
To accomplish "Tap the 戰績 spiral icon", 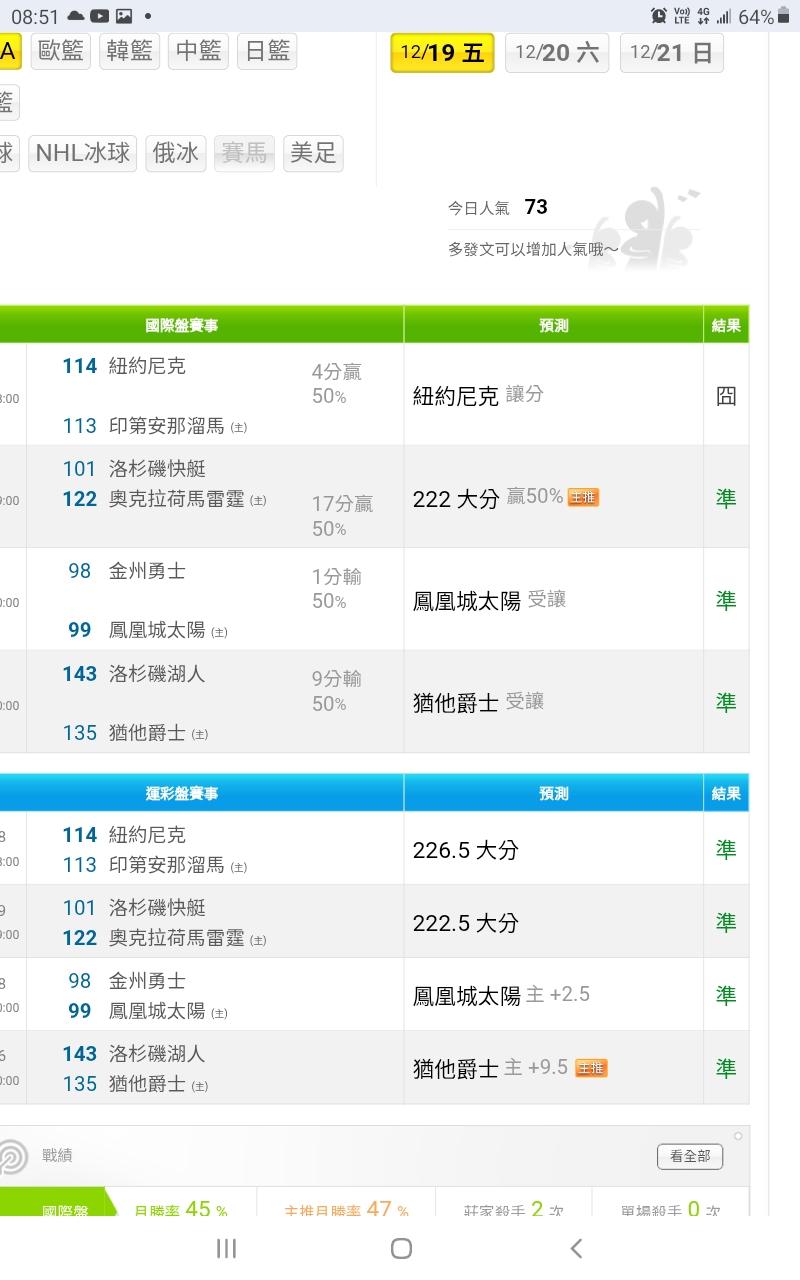I will (x=14, y=1157).
